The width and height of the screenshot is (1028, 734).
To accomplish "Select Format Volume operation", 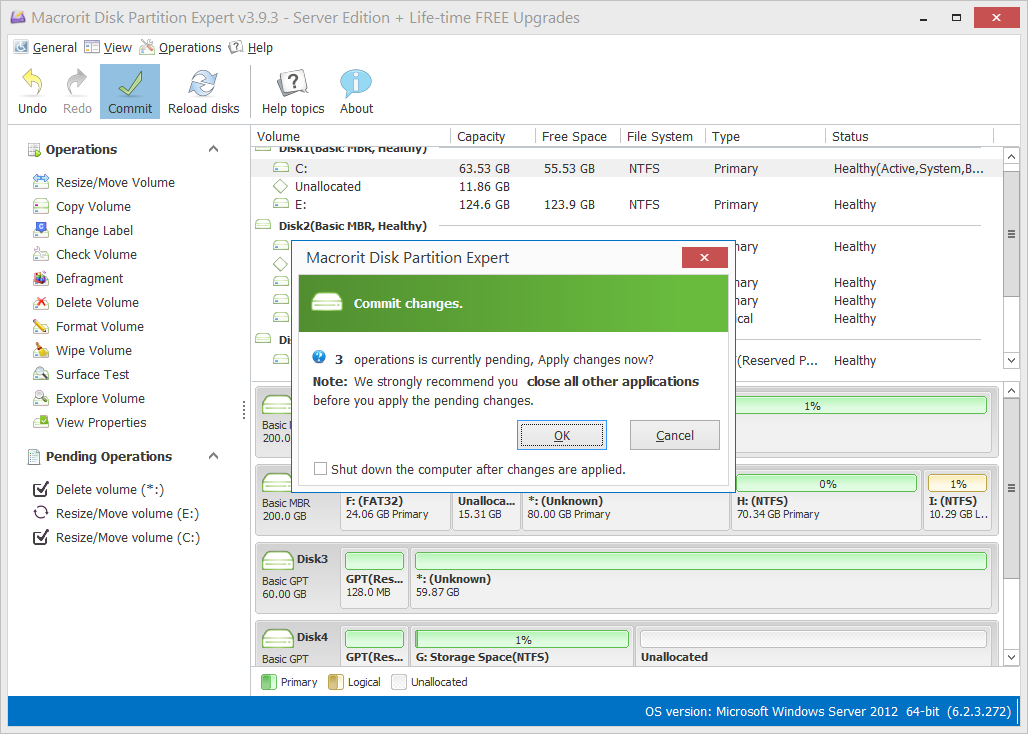I will point(88,326).
